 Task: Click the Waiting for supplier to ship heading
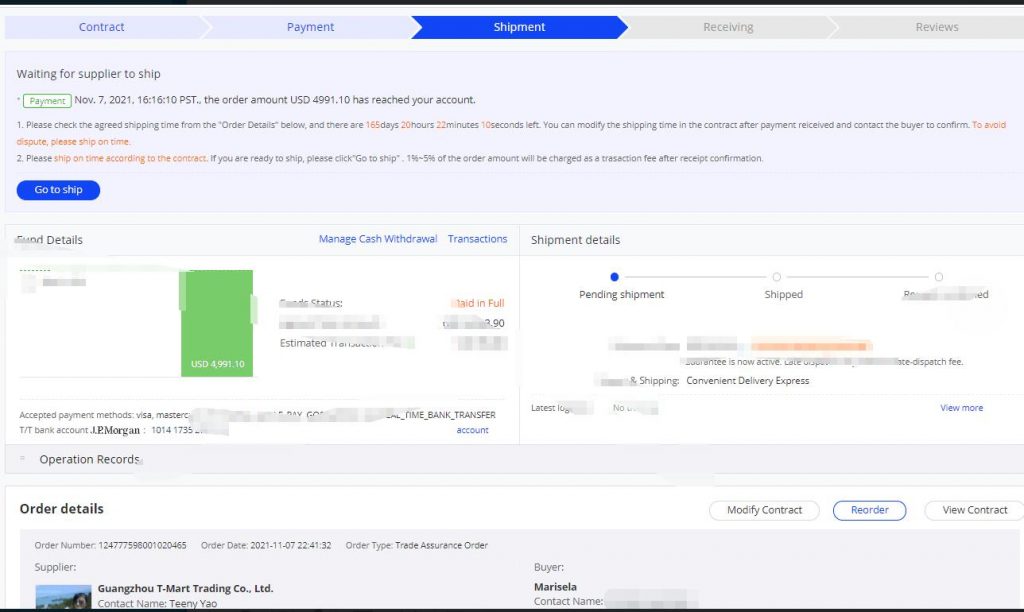coord(88,74)
